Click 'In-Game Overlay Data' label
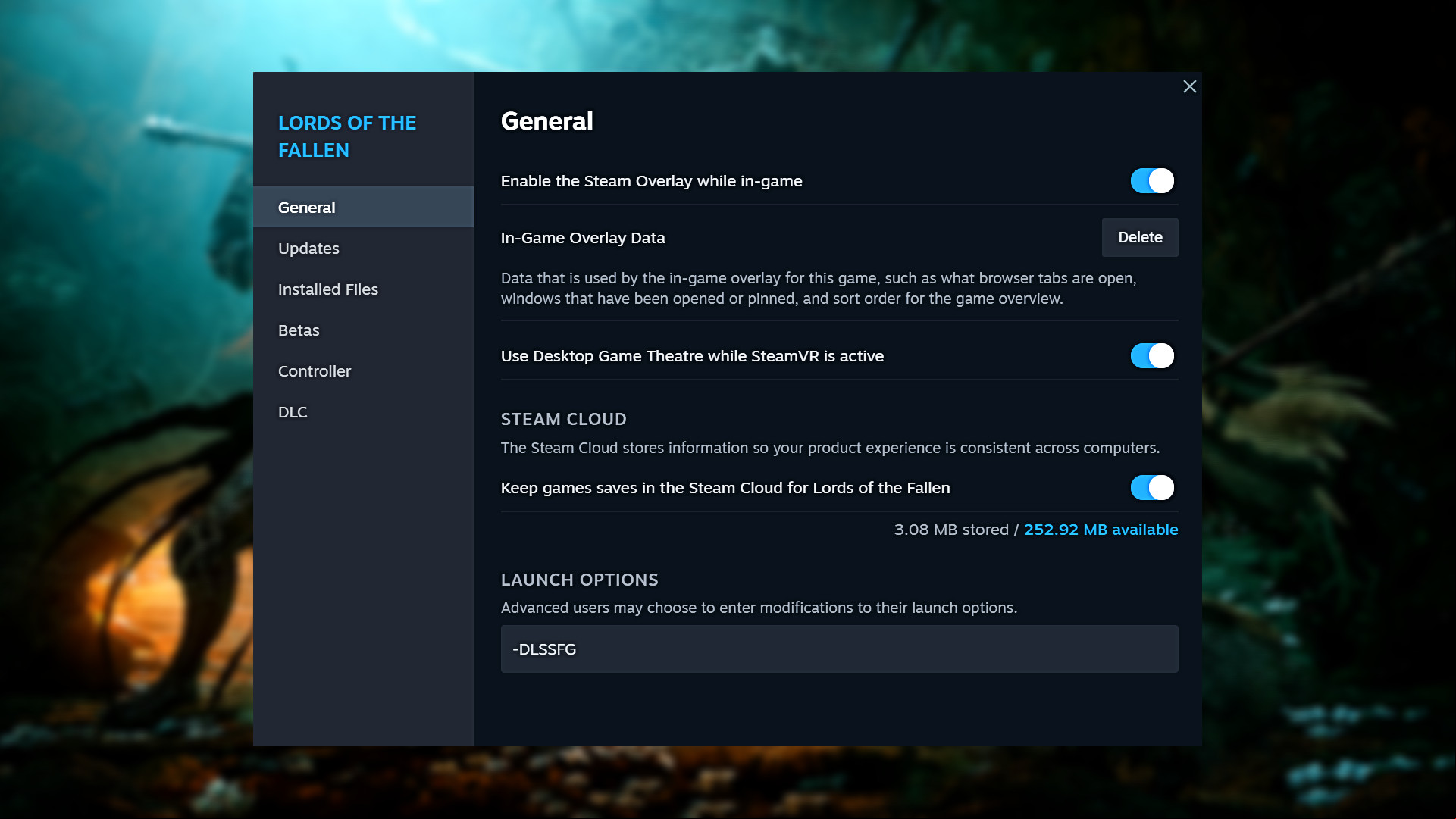This screenshot has height=819, width=1456. [583, 238]
